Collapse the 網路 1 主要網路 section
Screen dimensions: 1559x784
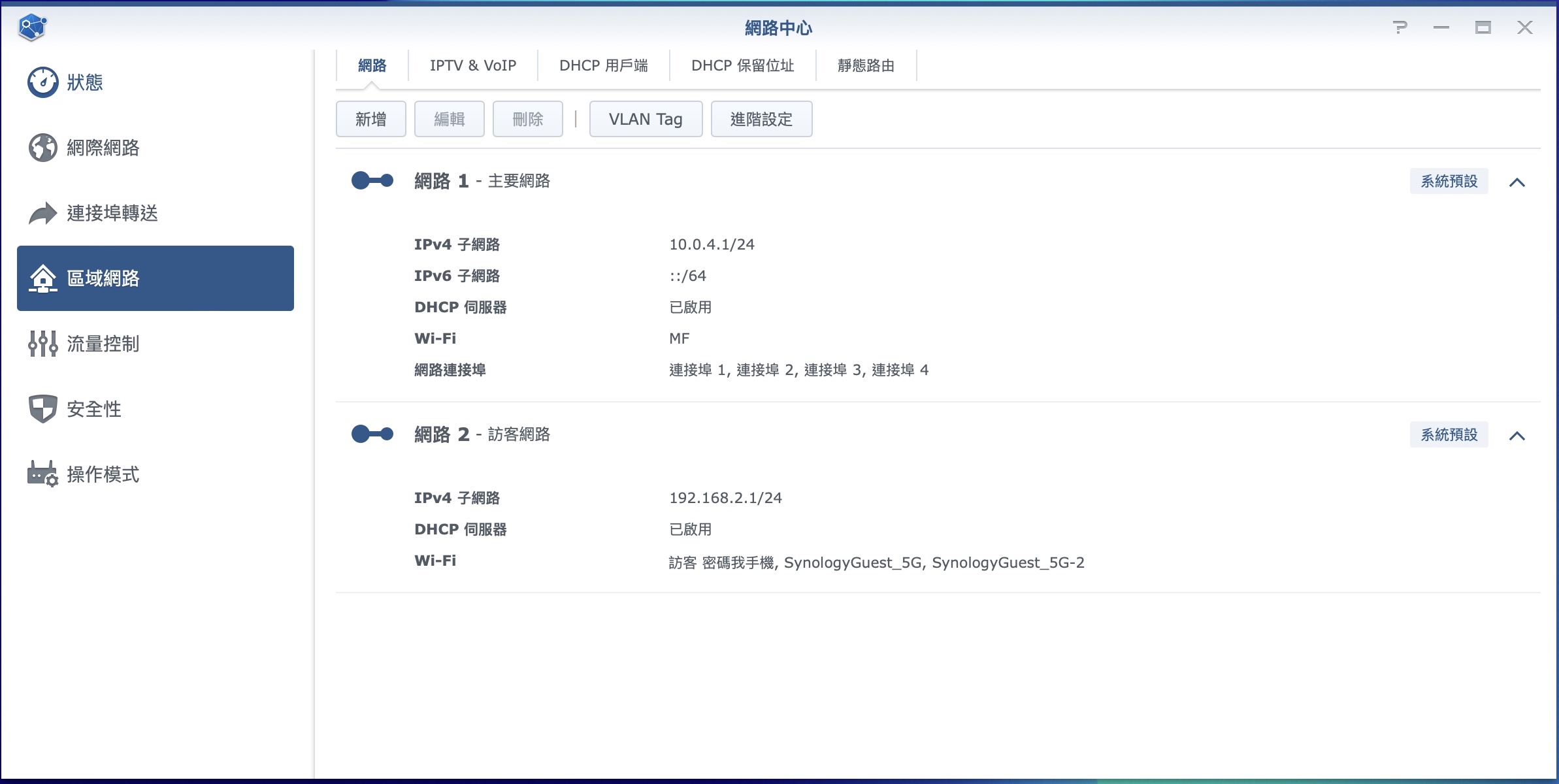[x=1517, y=182]
